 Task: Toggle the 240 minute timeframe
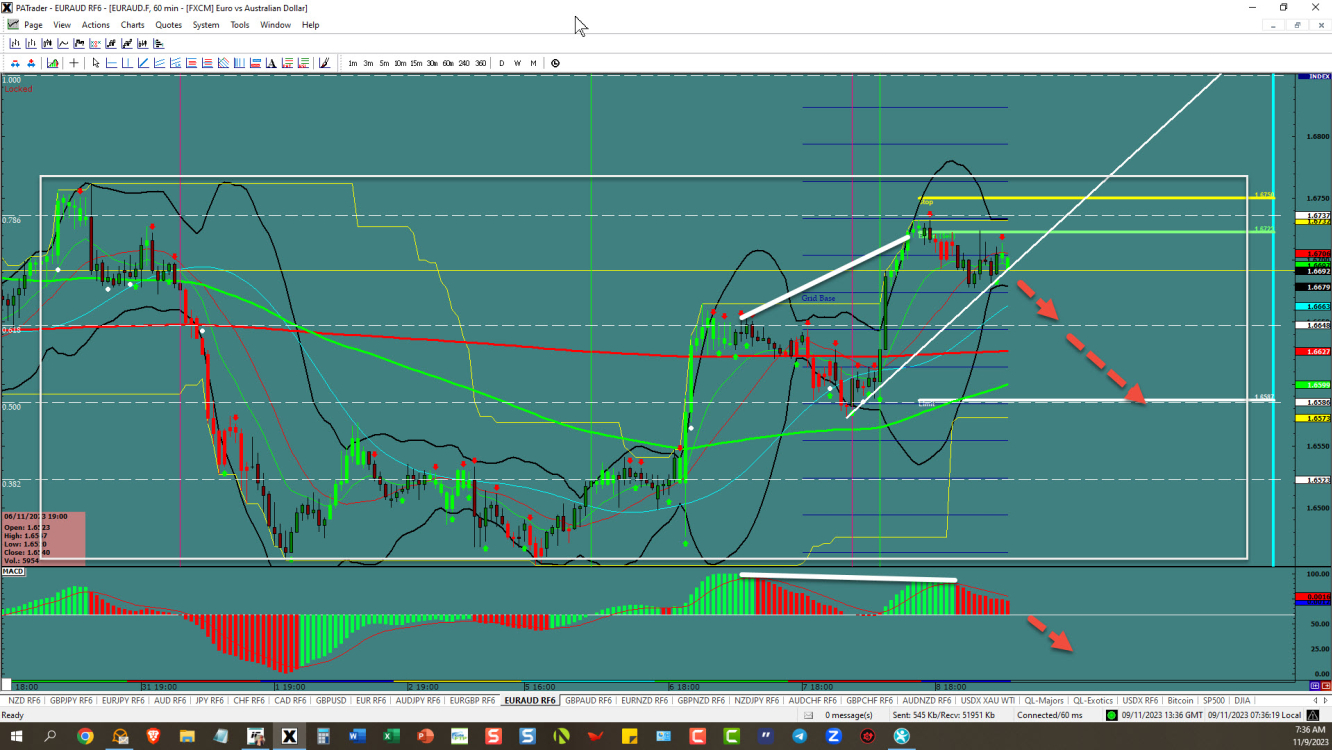point(464,63)
